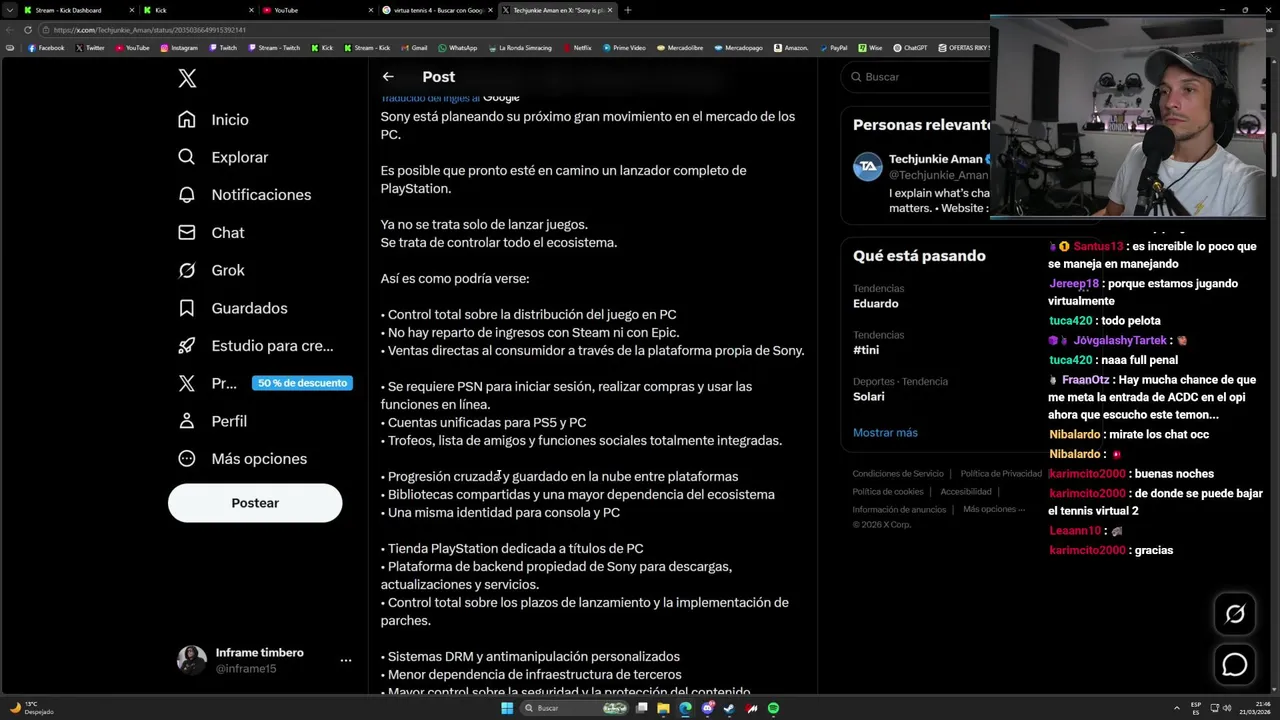Image resolution: width=1280 pixels, height=720 pixels.
Task: Open the Solari sports trend
Action: point(868,396)
